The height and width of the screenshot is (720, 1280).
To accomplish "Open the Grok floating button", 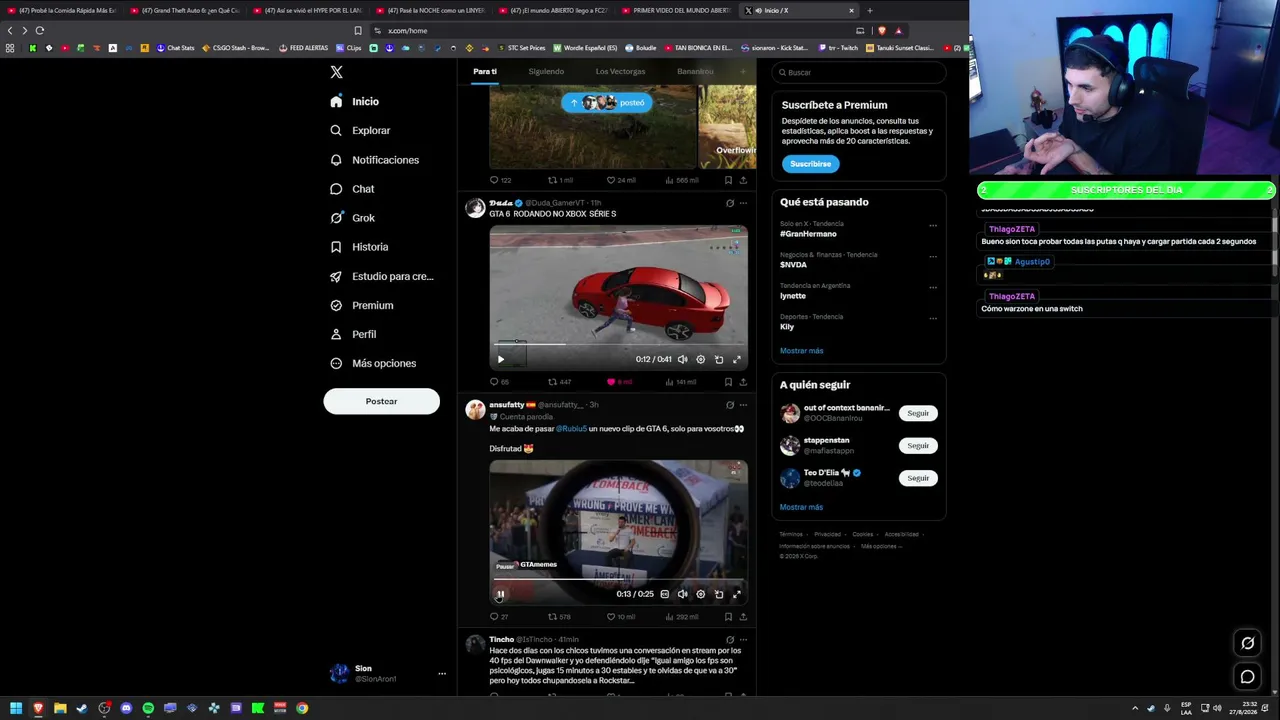I will coord(1248,643).
